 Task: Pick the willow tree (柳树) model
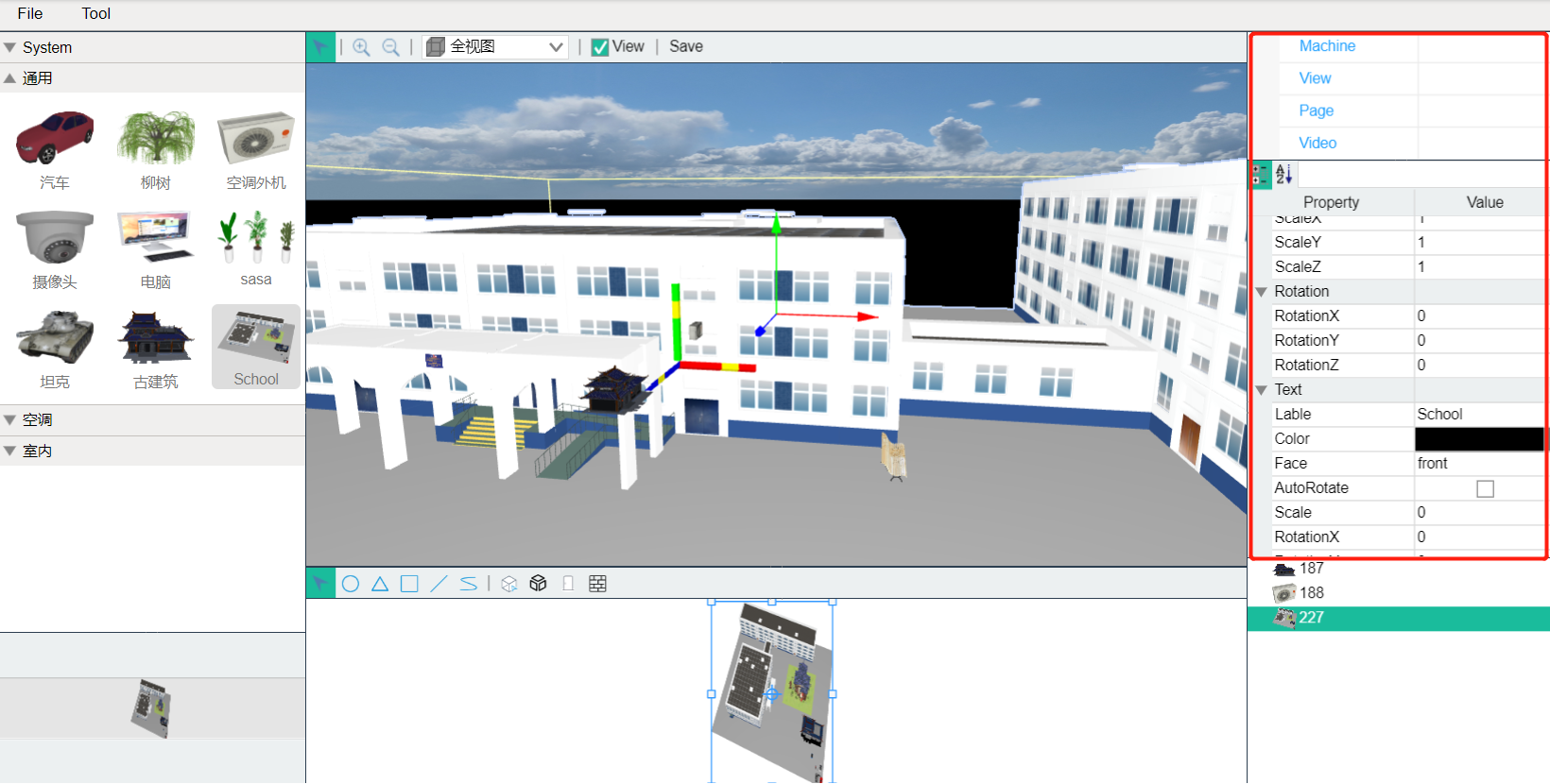click(x=156, y=149)
